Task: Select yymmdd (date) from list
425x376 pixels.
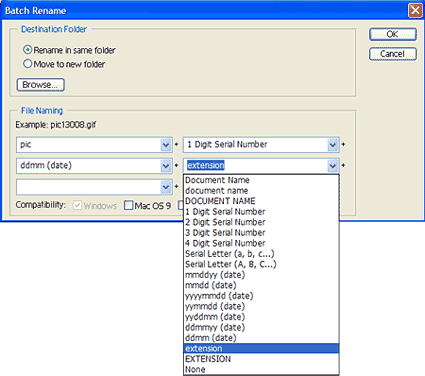Action: 261,306
